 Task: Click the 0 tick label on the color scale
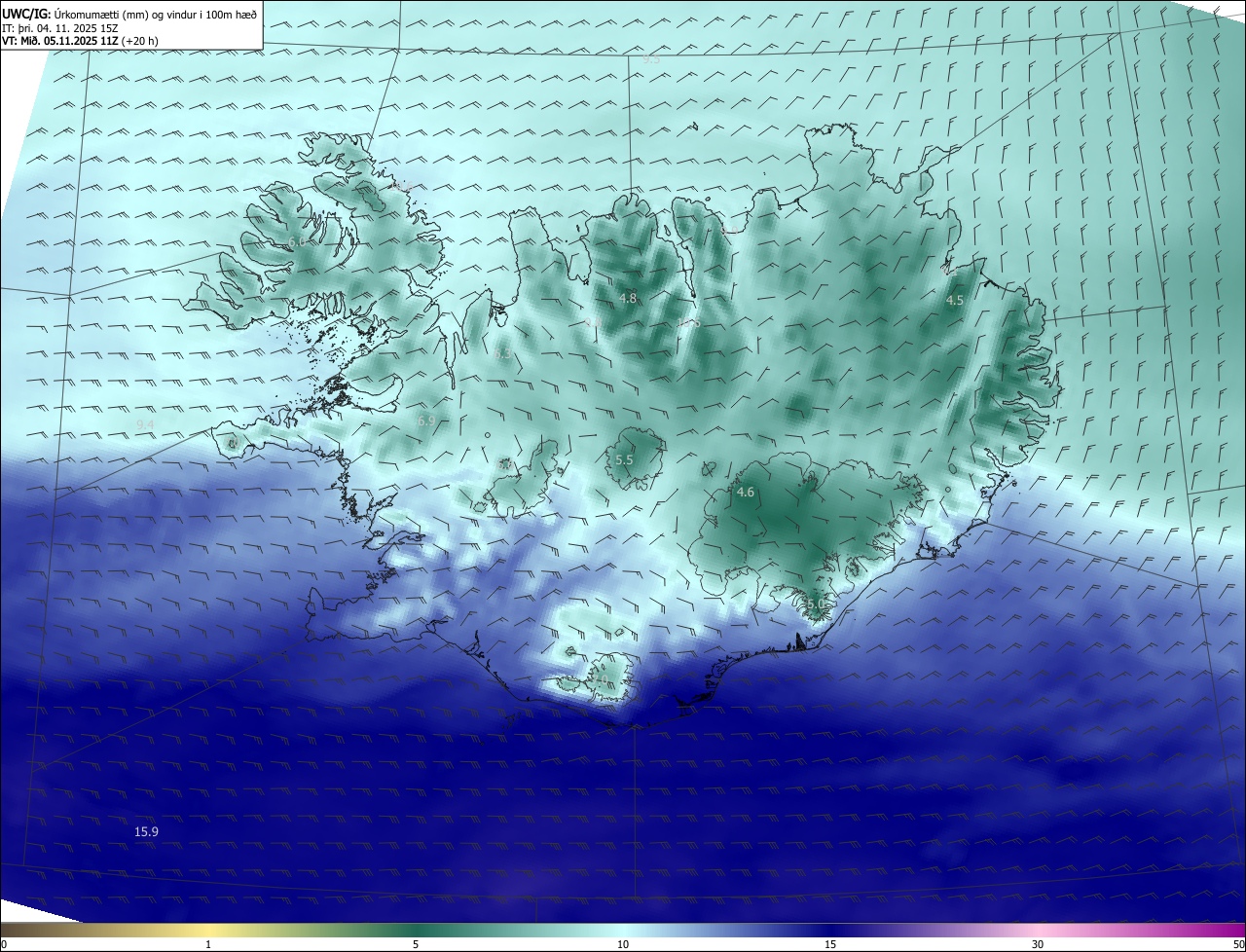coord(4,944)
